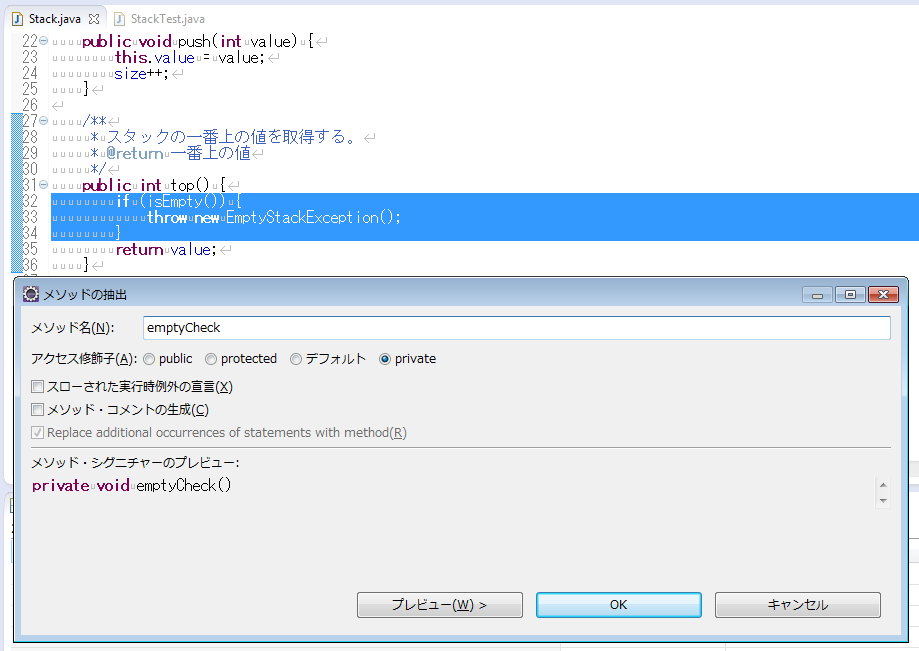Viewport: 919px width, 651px height.
Task: Click the Java file icon on Stack.java tab
Action: point(18,19)
